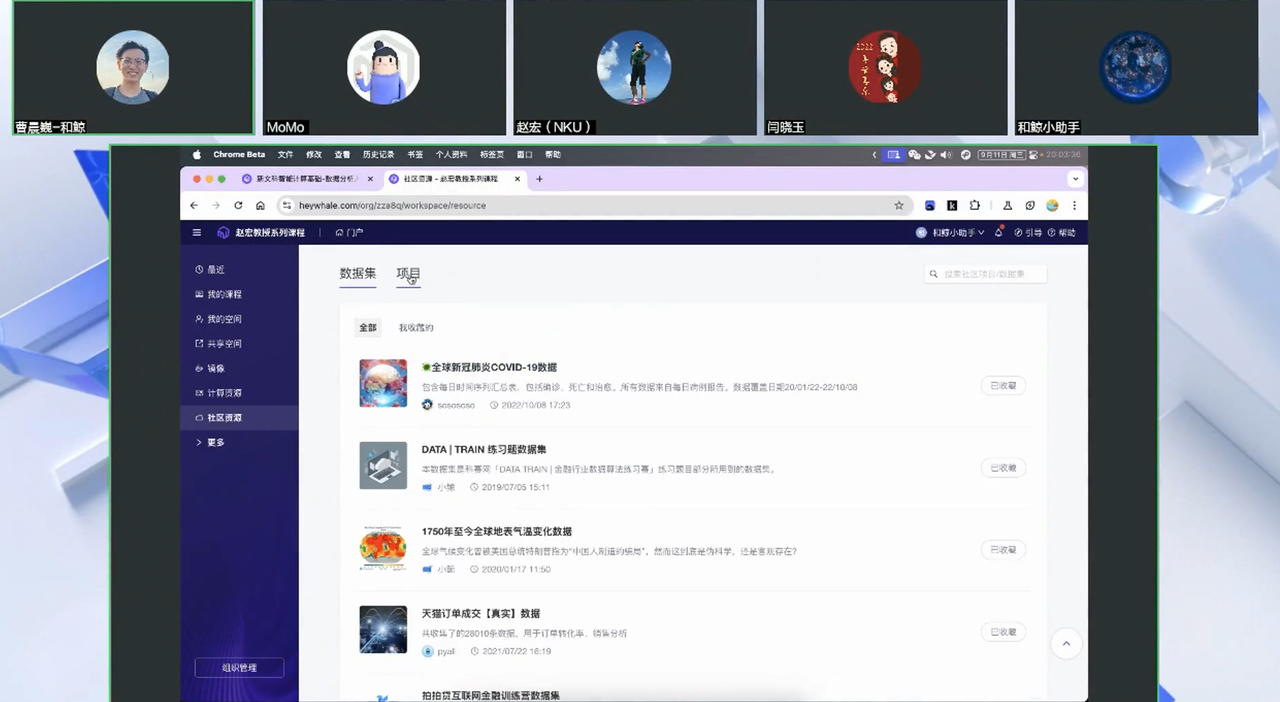Viewport: 1280px width, 702px height.
Task: Open 文件 menu in macOS menu bar
Action: tap(285, 155)
